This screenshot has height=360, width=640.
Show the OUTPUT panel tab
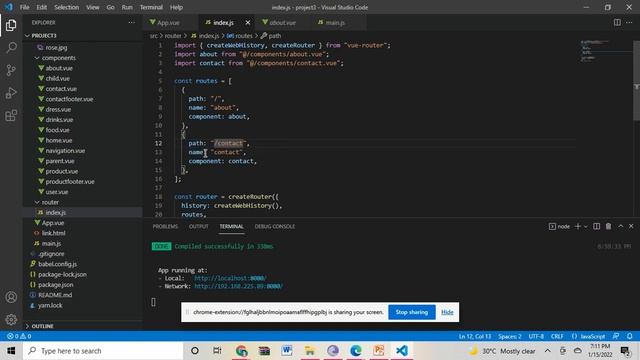point(198,227)
